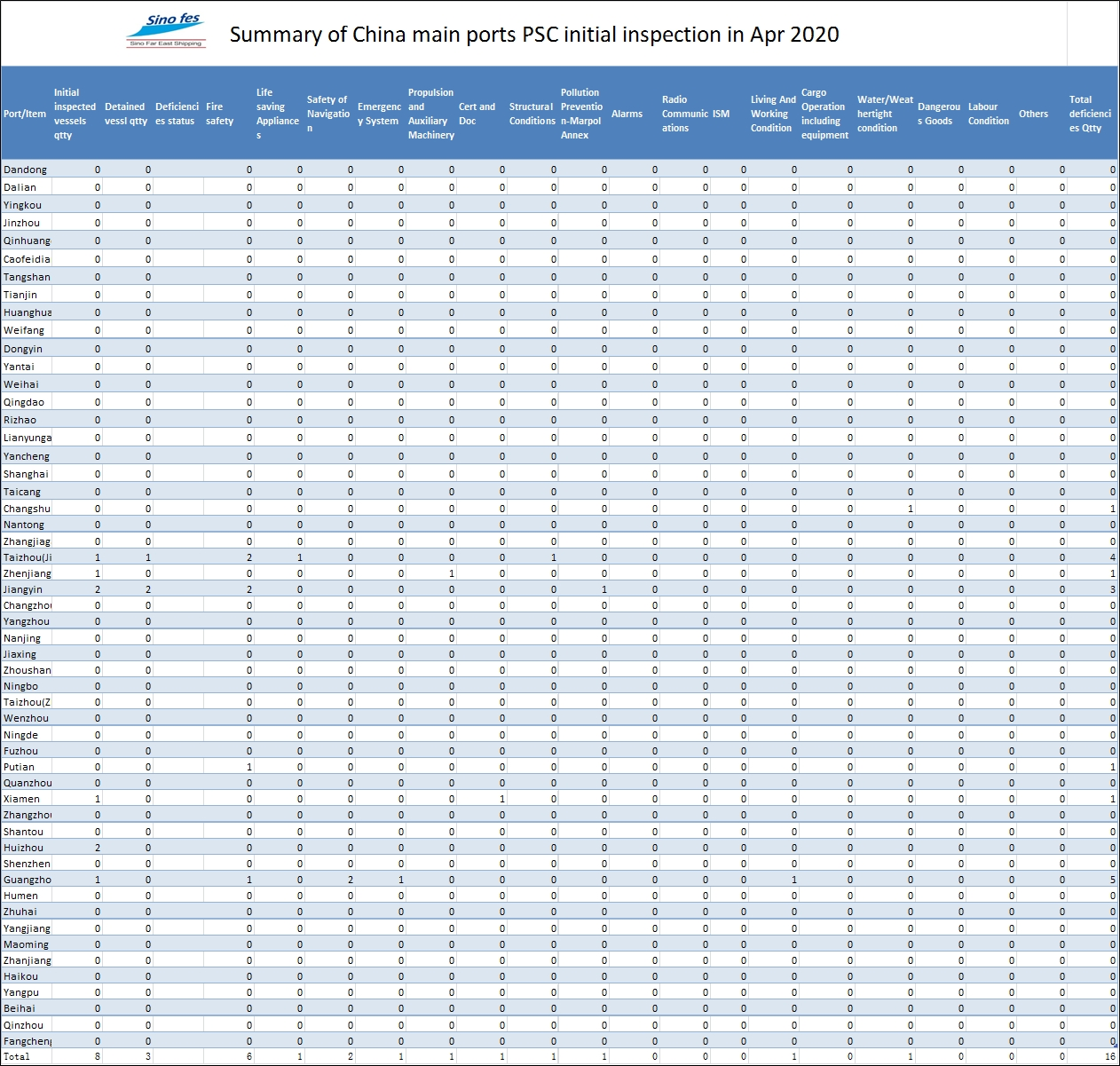Click the Sino fes logo

tap(167, 31)
